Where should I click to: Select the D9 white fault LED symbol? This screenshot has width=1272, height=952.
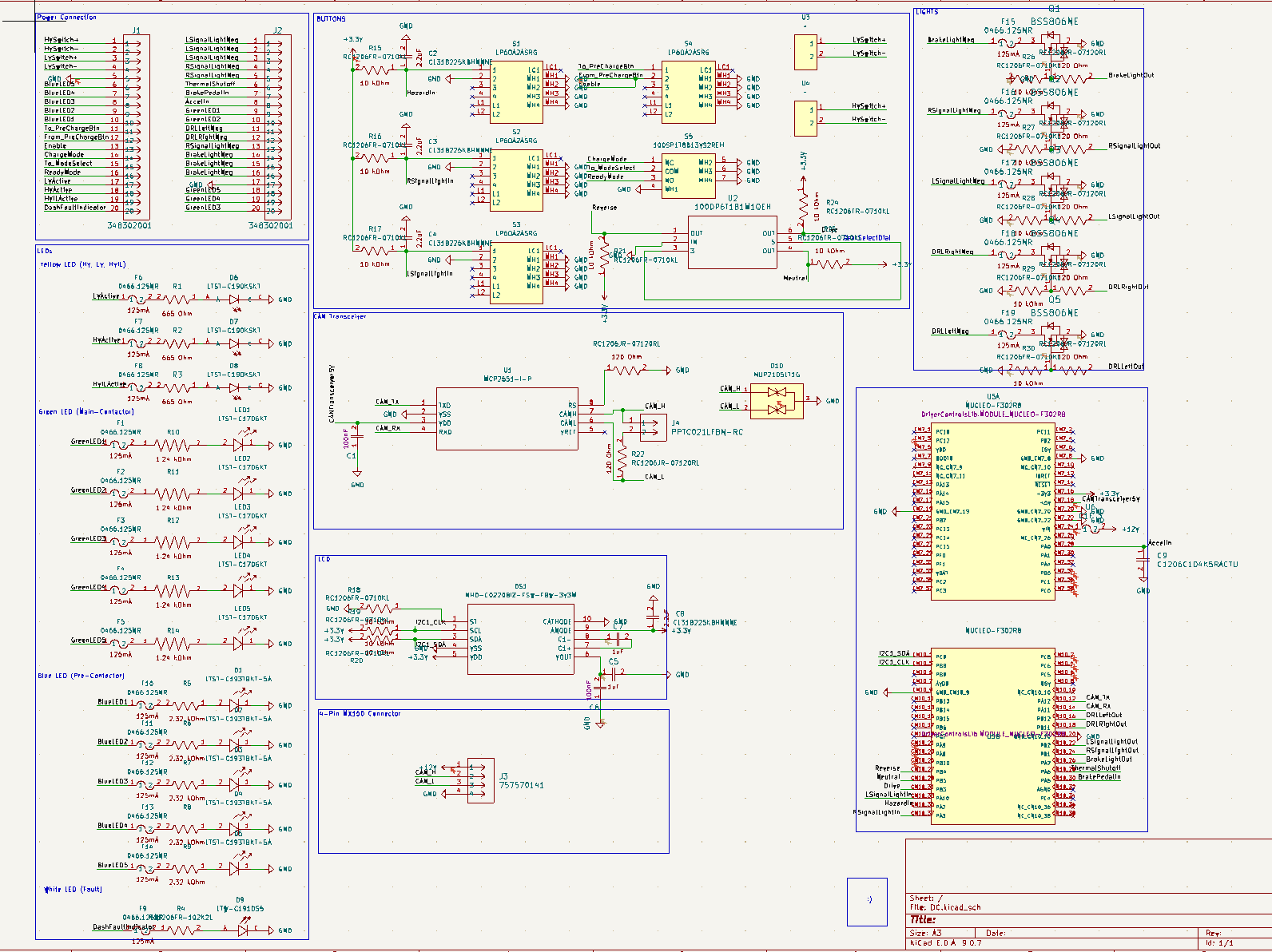pyautogui.click(x=242, y=930)
